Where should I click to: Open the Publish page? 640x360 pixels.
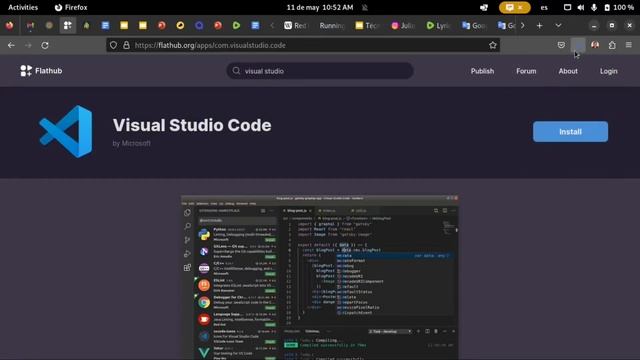(482, 71)
